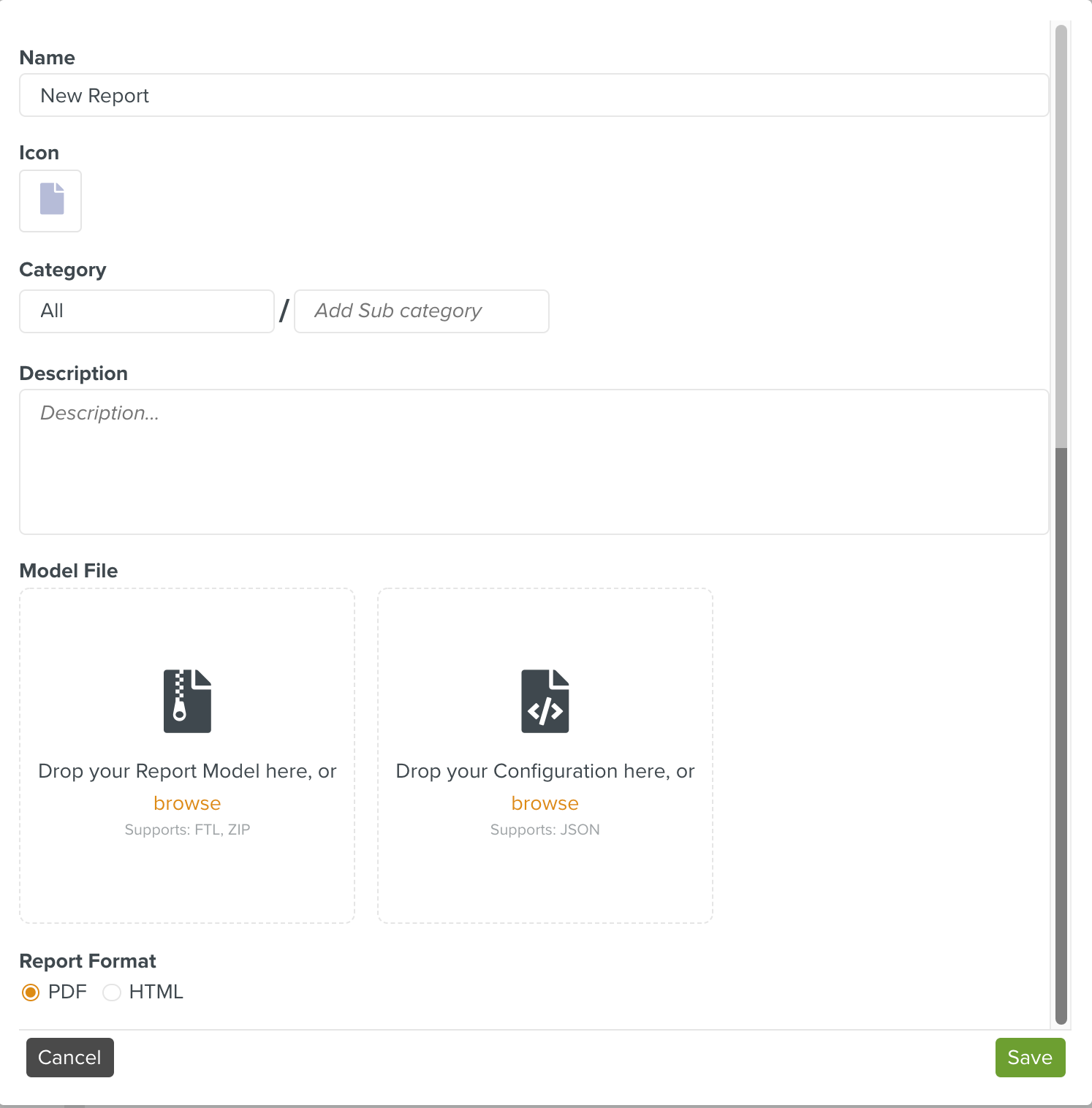Open the report icon picker
This screenshot has height=1108, width=1092.
pos(50,200)
